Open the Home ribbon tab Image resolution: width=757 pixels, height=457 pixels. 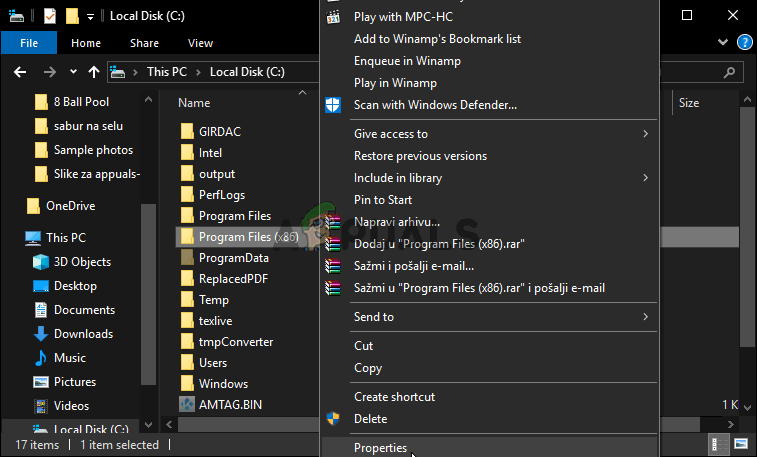pos(86,43)
